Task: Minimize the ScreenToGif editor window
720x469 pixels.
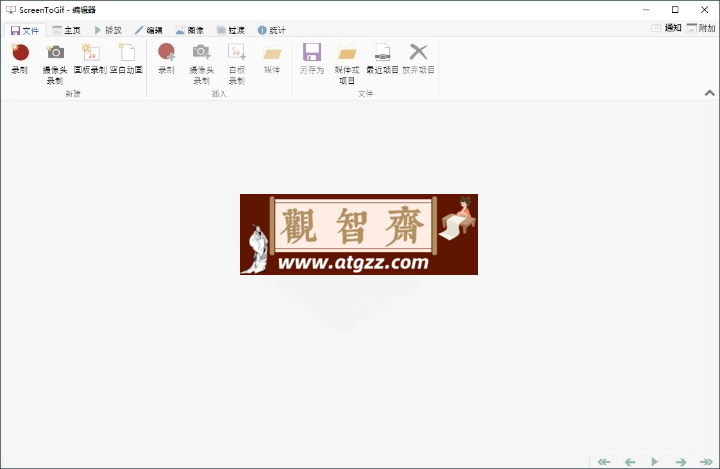Action: click(x=646, y=10)
